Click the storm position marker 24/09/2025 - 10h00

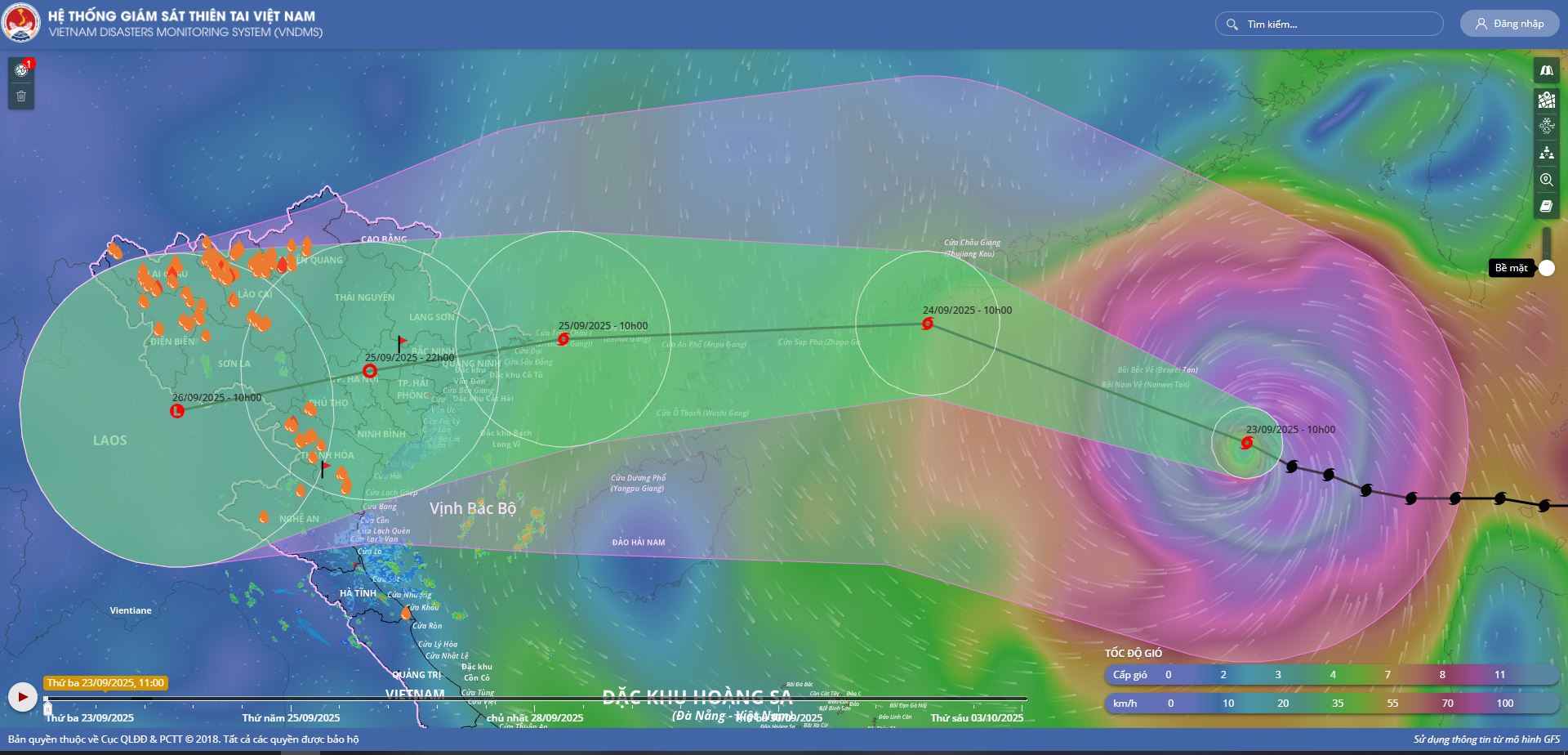point(928,324)
